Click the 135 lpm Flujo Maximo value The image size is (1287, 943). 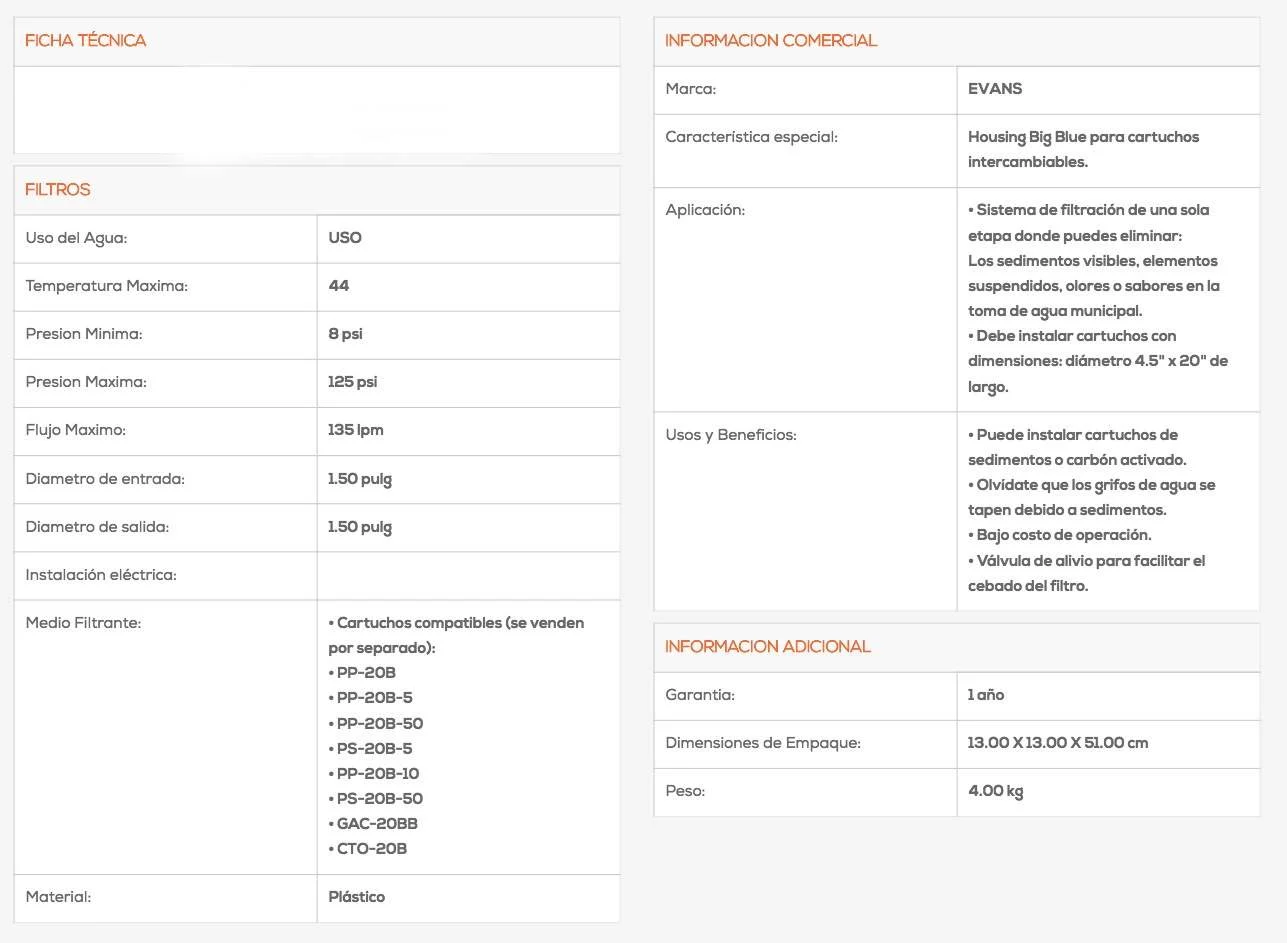(x=355, y=430)
